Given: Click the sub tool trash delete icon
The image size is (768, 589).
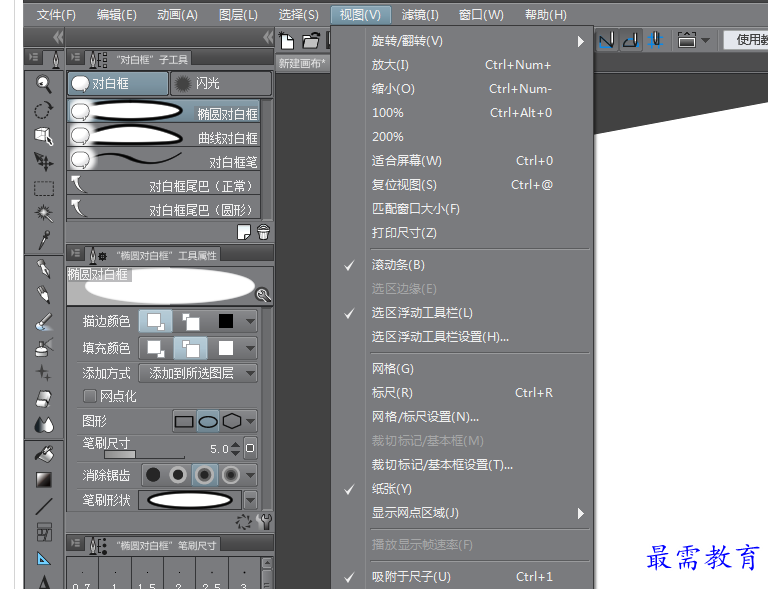Looking at the screenshot, I should click(264, 232).
